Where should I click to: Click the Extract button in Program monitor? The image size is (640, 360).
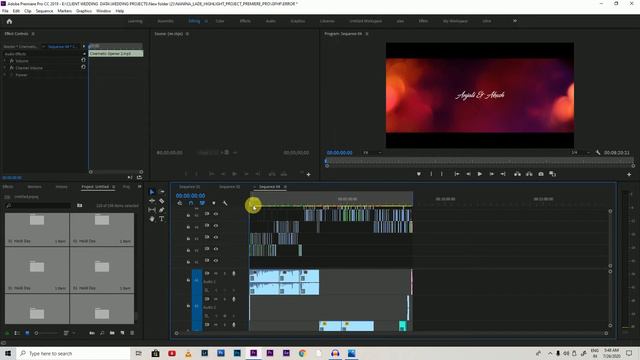[x=529, y=174]
